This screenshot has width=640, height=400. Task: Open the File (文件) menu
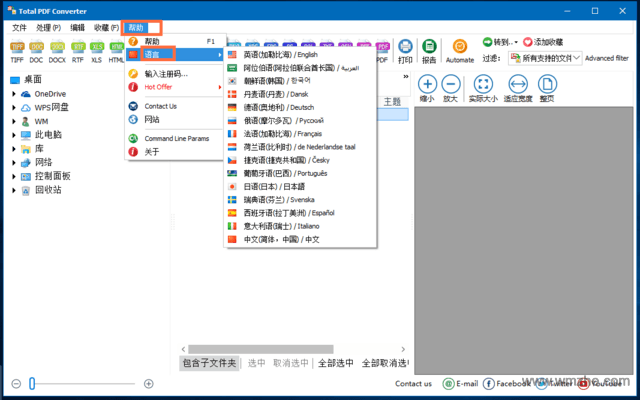click(19, 28)
